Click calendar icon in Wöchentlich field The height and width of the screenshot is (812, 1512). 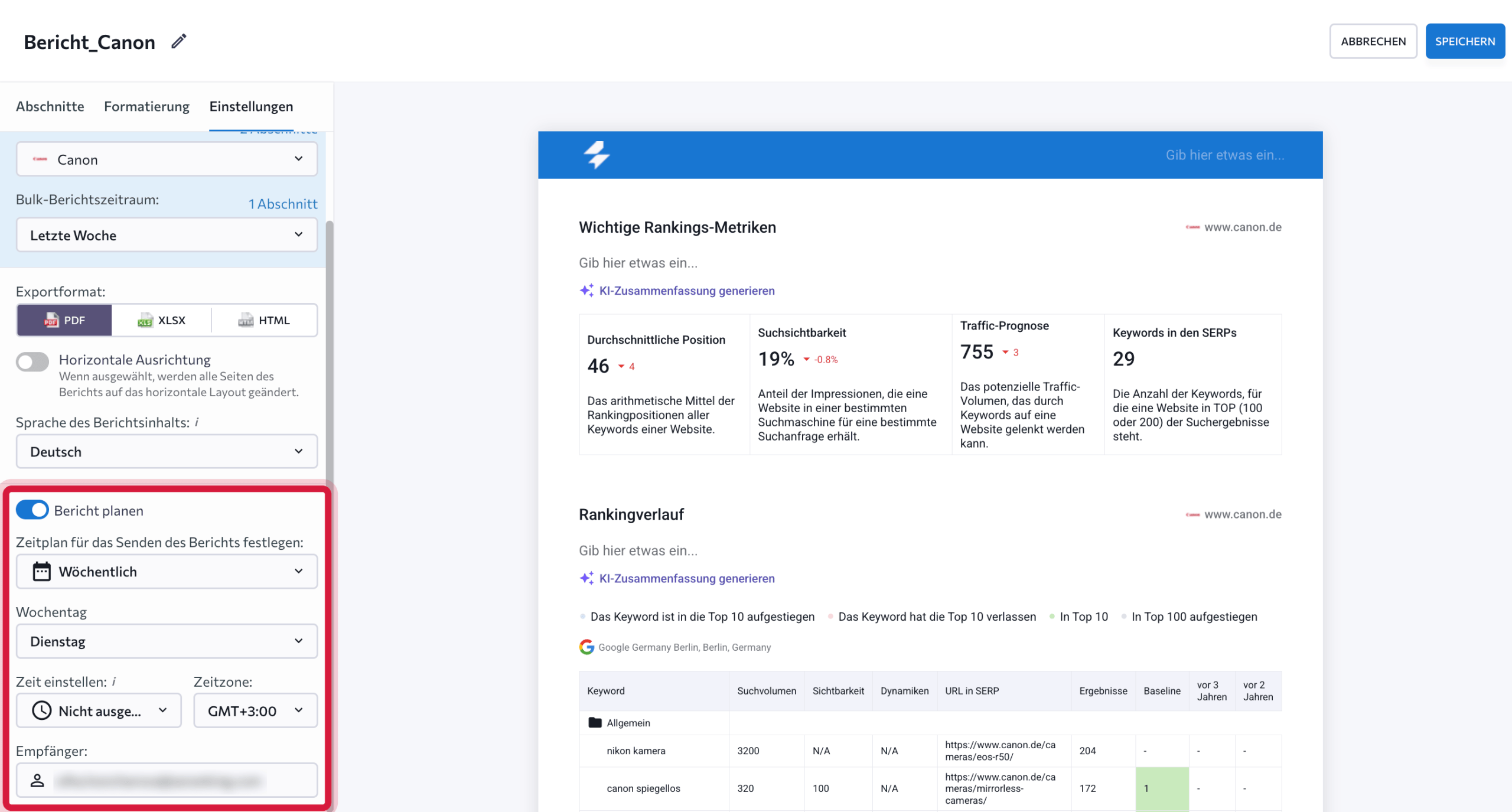[41, 572]
